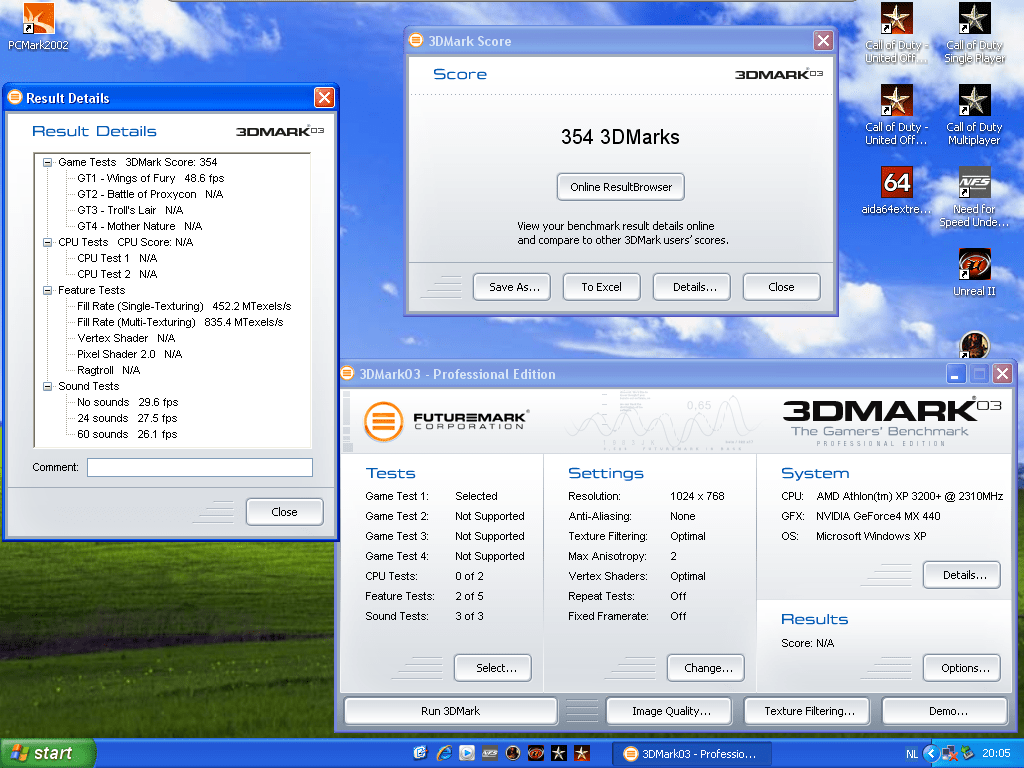Screen dimensions: 1024x768
Task: Open Options... in the Results section
Action: pos(962,668)
